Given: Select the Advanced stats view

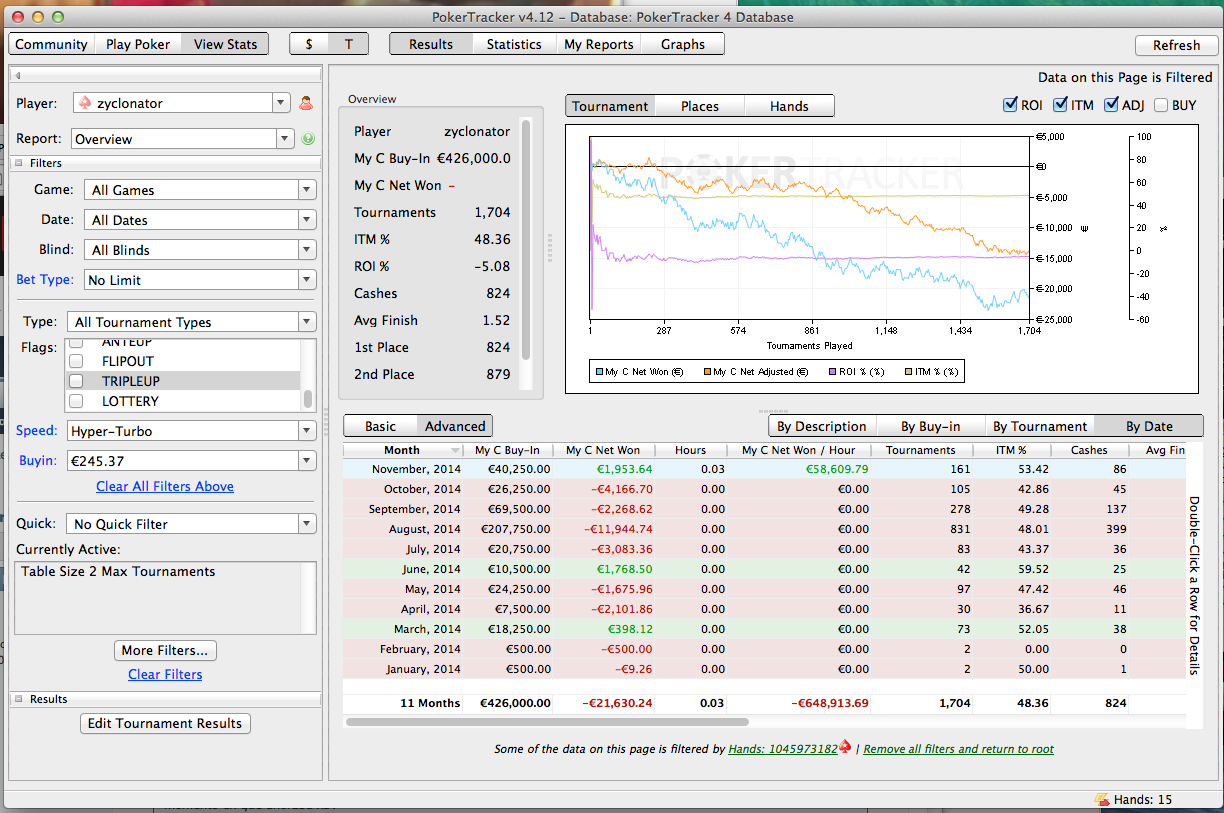Looking at the screenshot, I should coord(455,426).
